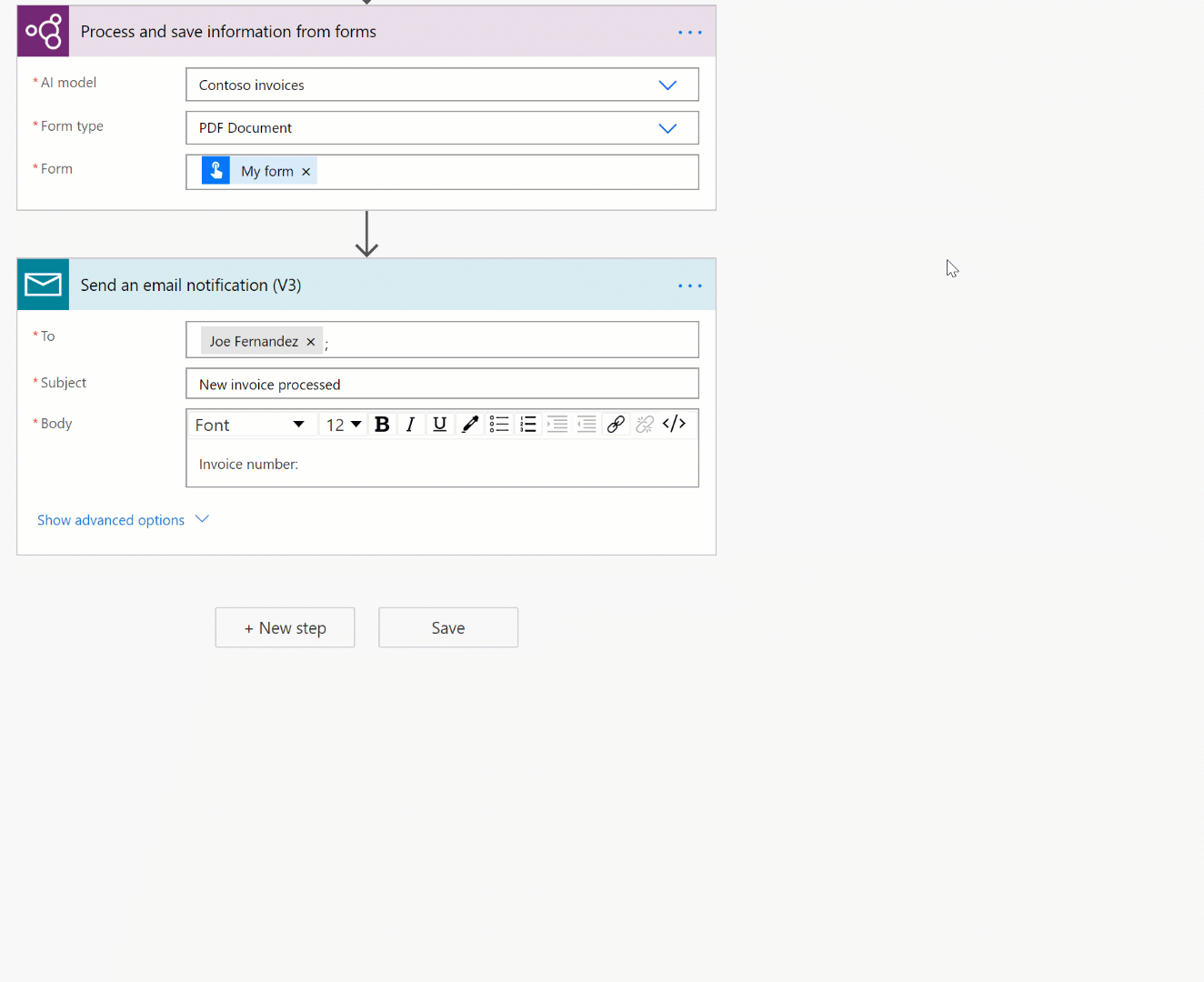Open the HTML code view for the body

point(674,424)
